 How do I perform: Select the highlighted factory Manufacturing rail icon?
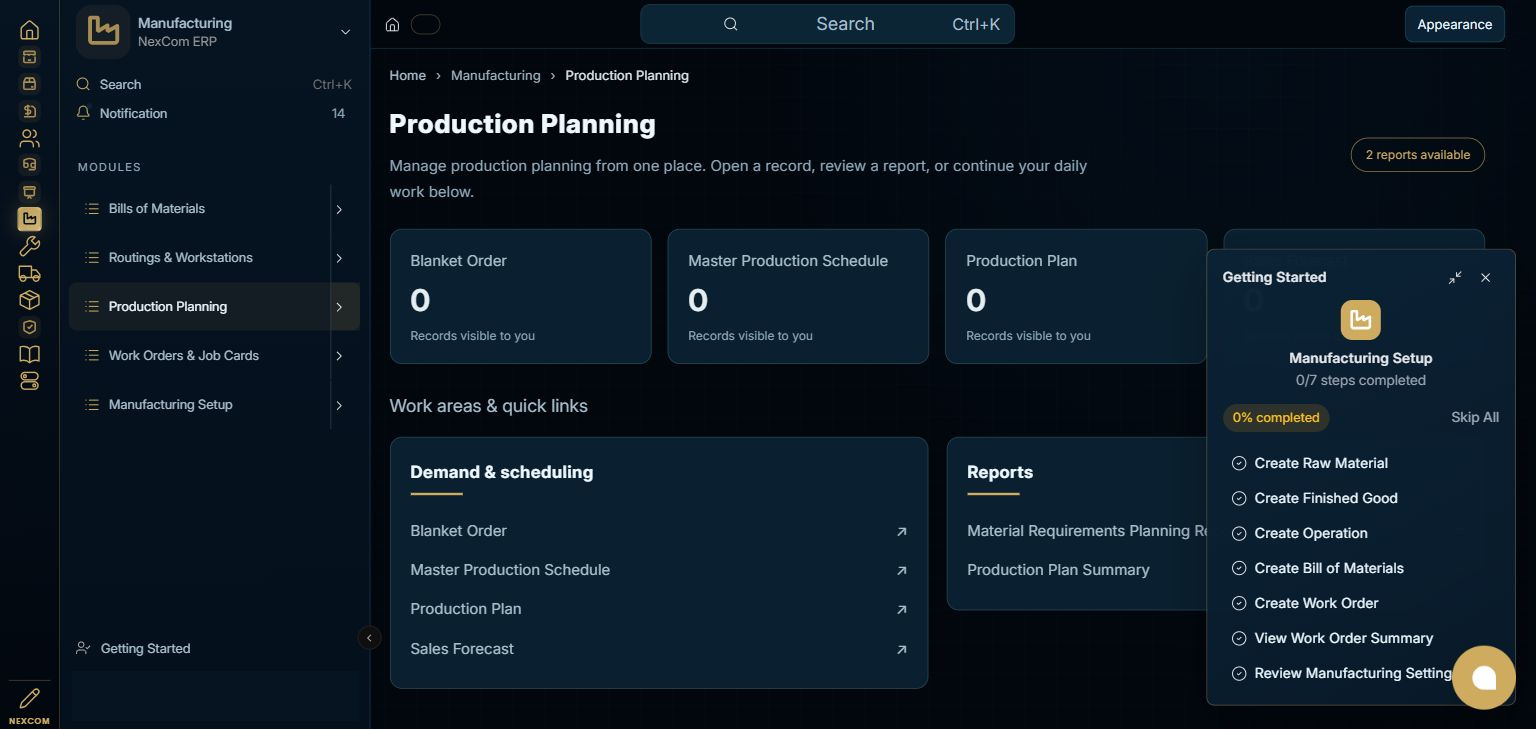(x=29, y=219)
